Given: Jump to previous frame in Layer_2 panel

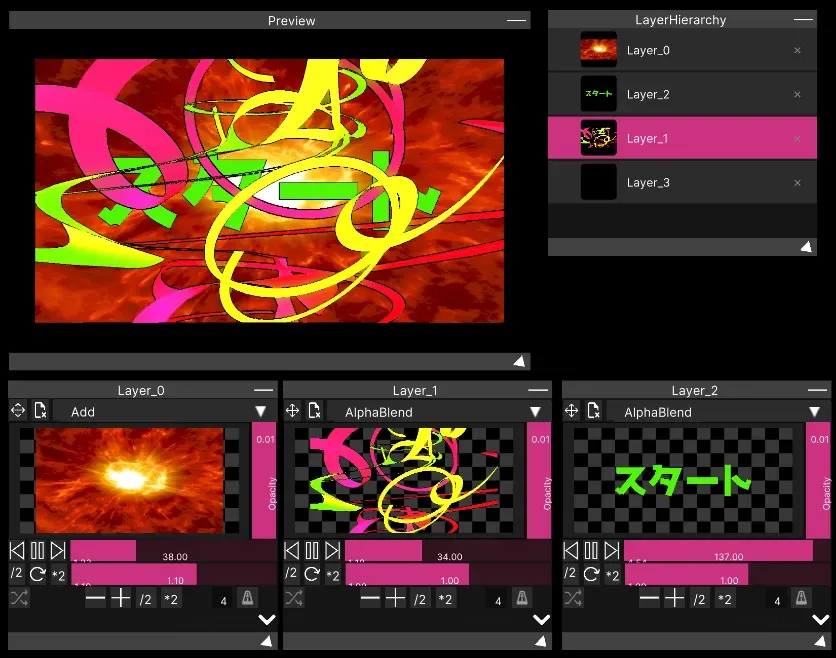Looking at the screenshot, I should (571, 551).
